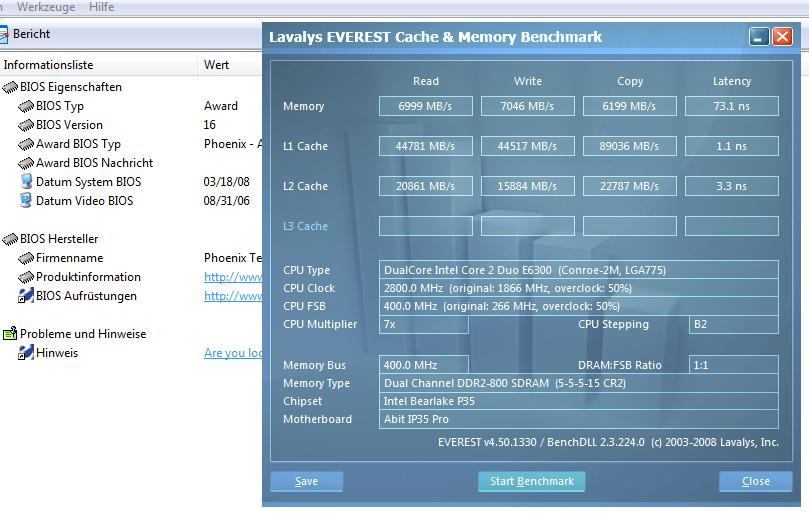Save the benchmark results
809x516 pixels.
point(306,481)
